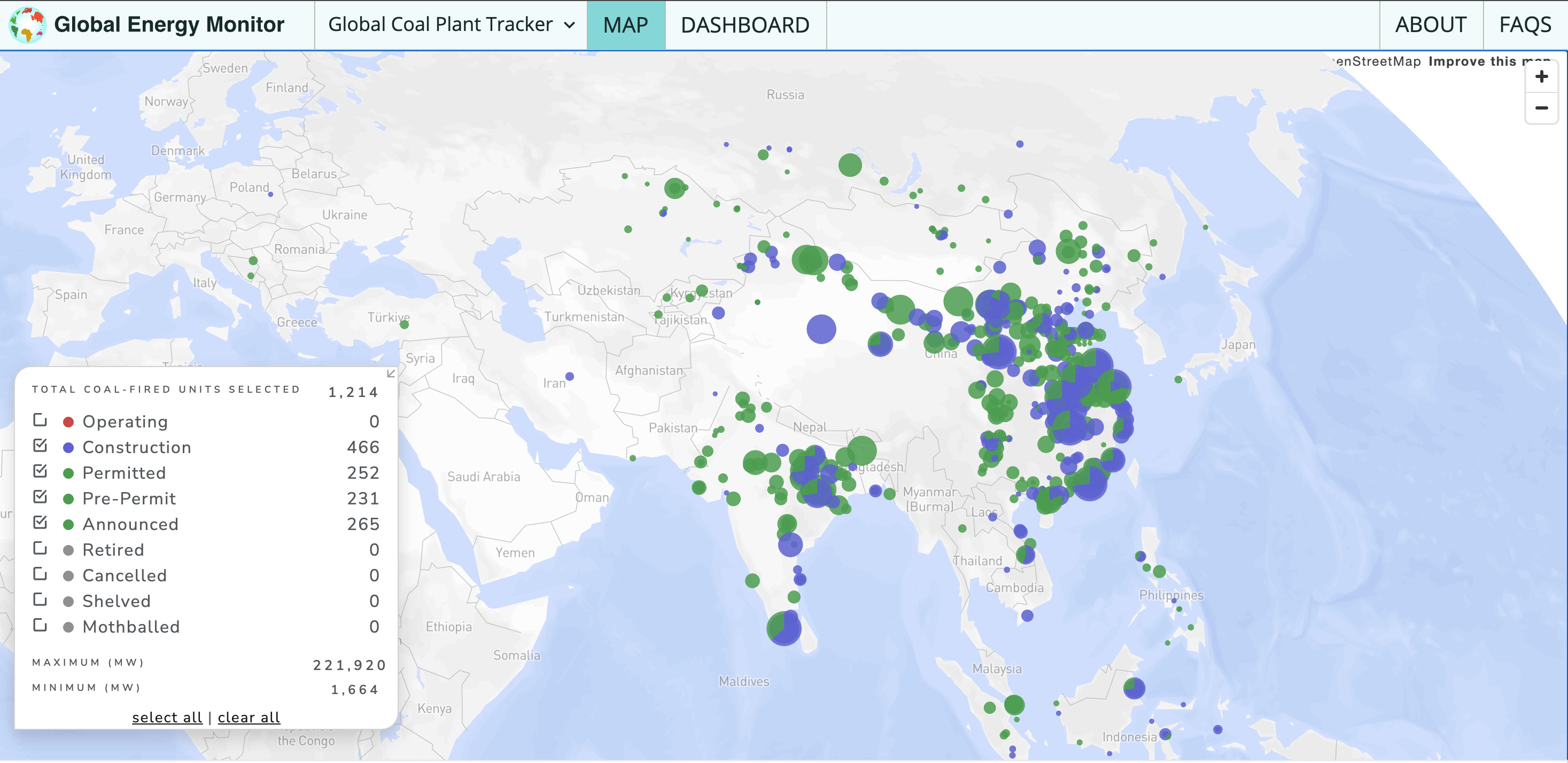Click the select all link

pyautogui.click(x=167, y=718)
